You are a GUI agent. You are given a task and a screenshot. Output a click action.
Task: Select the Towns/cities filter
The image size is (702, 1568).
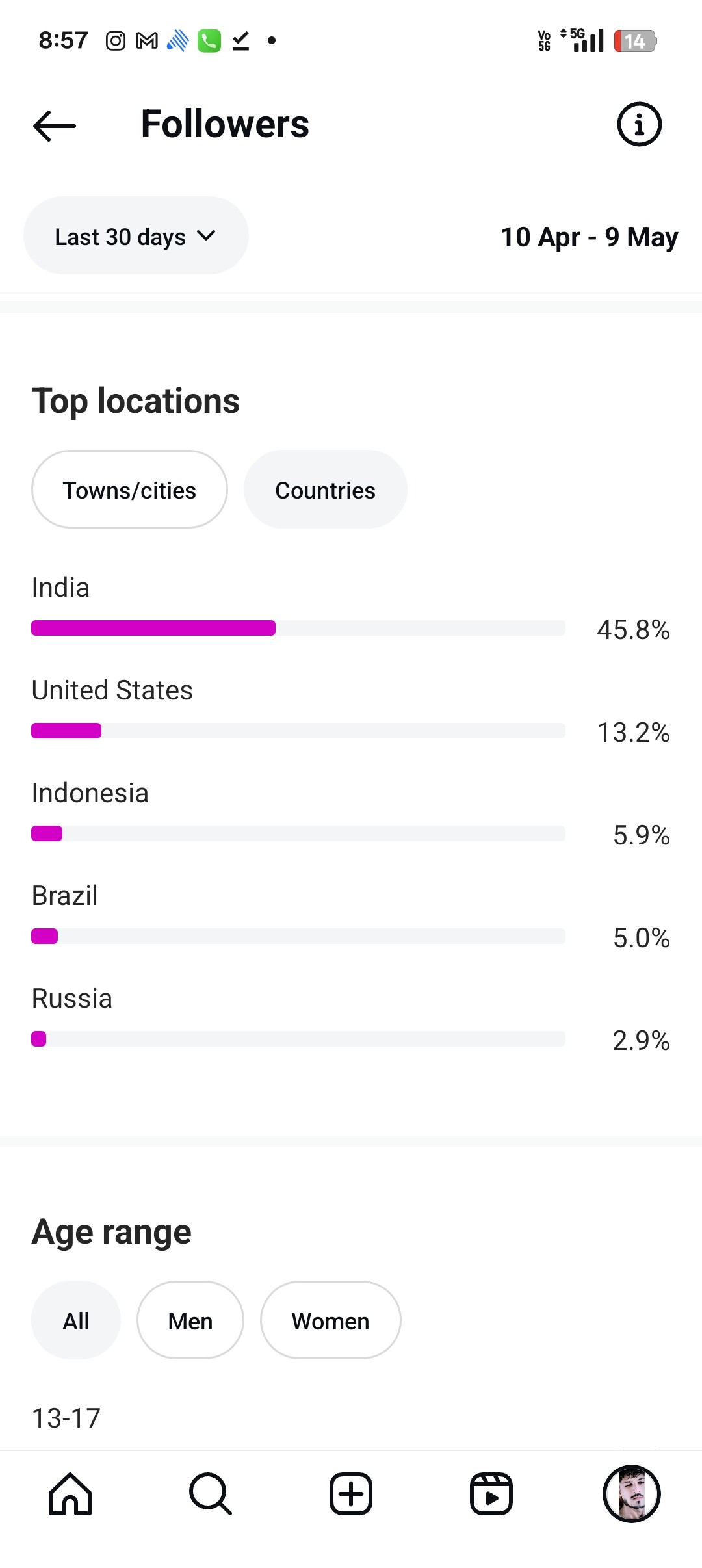(x=129, y=490)
